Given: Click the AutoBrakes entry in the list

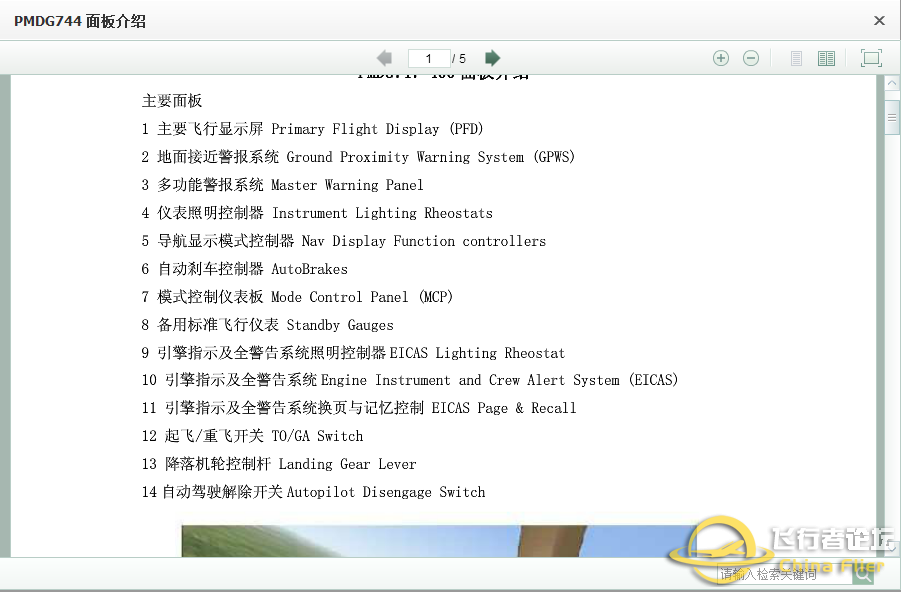Looking at the screenshot, I should [x=244, y=269].
